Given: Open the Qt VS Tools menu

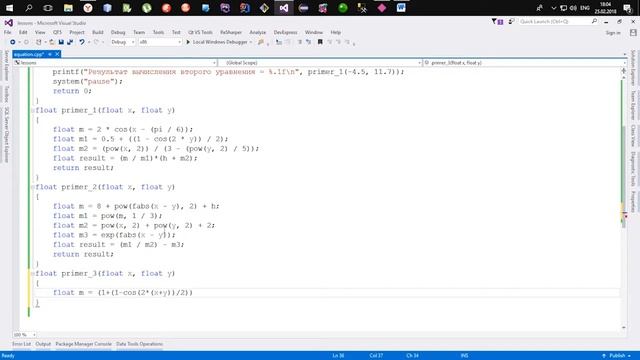Looking at the screenshot, I should pyautogui.click(x=200, y=32).
